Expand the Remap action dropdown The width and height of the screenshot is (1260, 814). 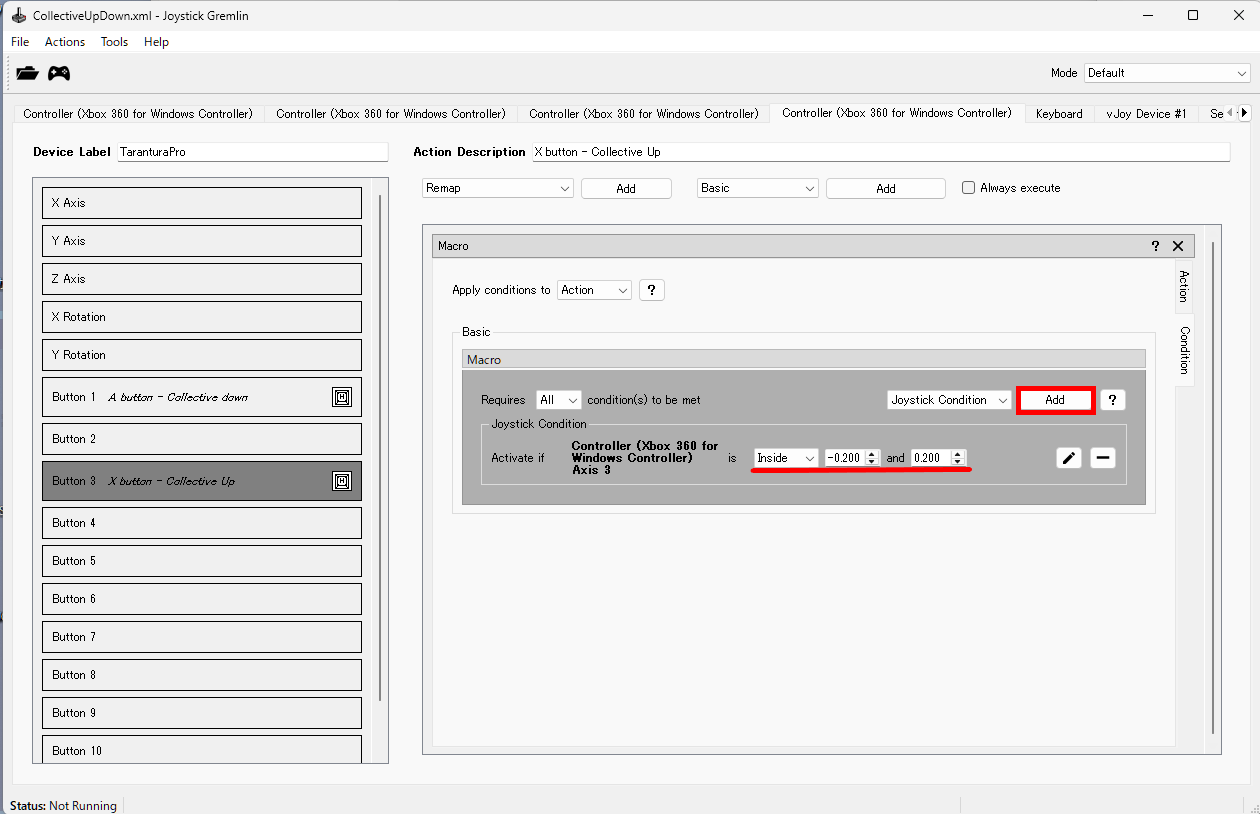coord(497,188)
